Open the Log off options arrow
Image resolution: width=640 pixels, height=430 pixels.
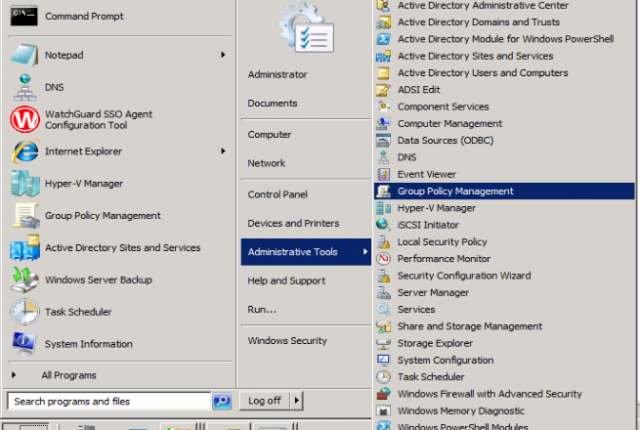click(x=297, y=401)
